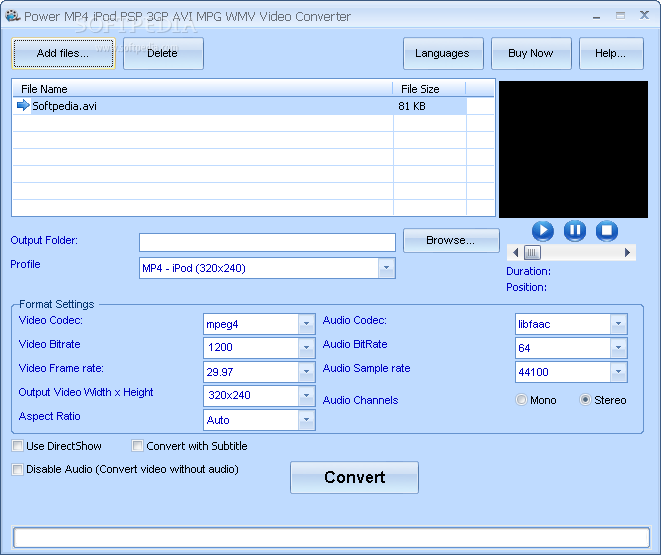The height and width of the screenshot is (555, 661).
Task: Click the Delete button
Action: 163,53
